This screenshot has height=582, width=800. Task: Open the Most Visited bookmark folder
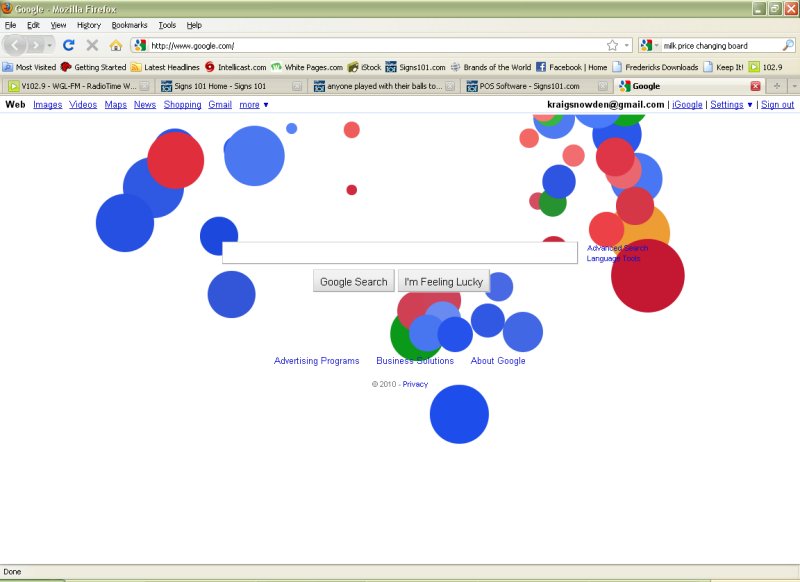coord(29,67)
